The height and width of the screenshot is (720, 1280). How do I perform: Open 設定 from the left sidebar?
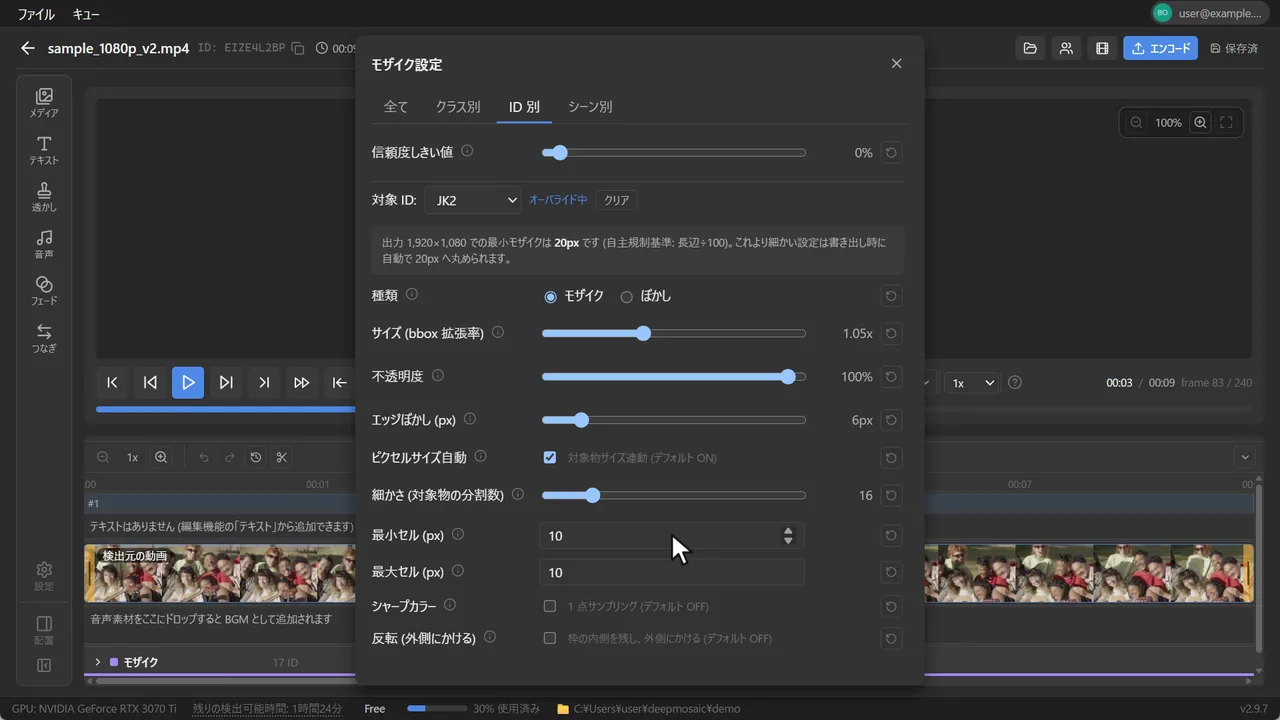pos(44,576)
